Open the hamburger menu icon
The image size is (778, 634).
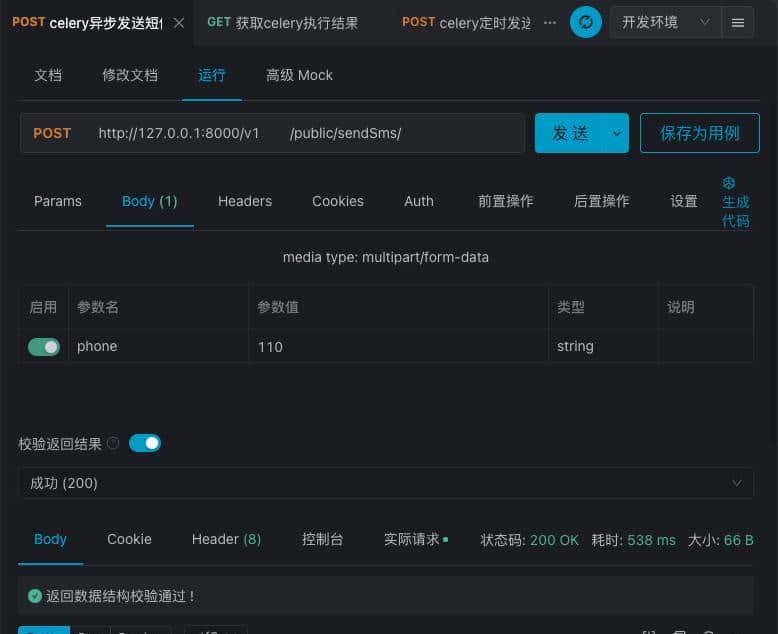tap(738, 23)
